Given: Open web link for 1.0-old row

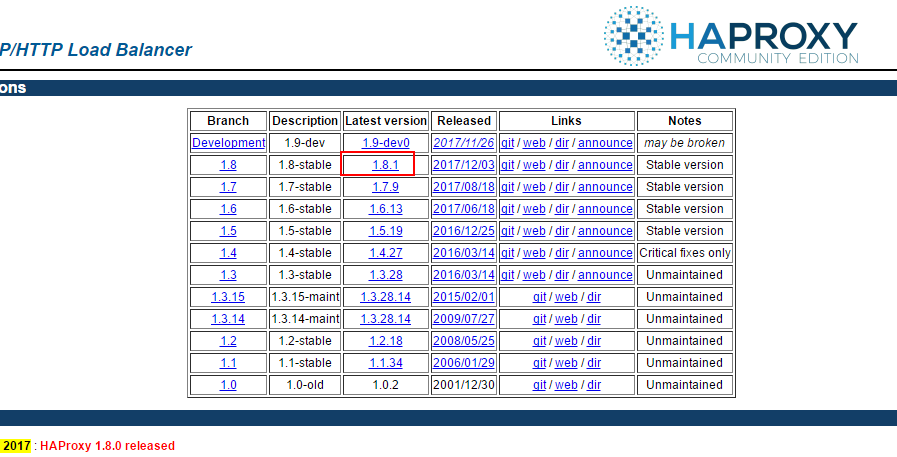Looking at the screenshot, I should pyautogui.click(x=566, y=385).
